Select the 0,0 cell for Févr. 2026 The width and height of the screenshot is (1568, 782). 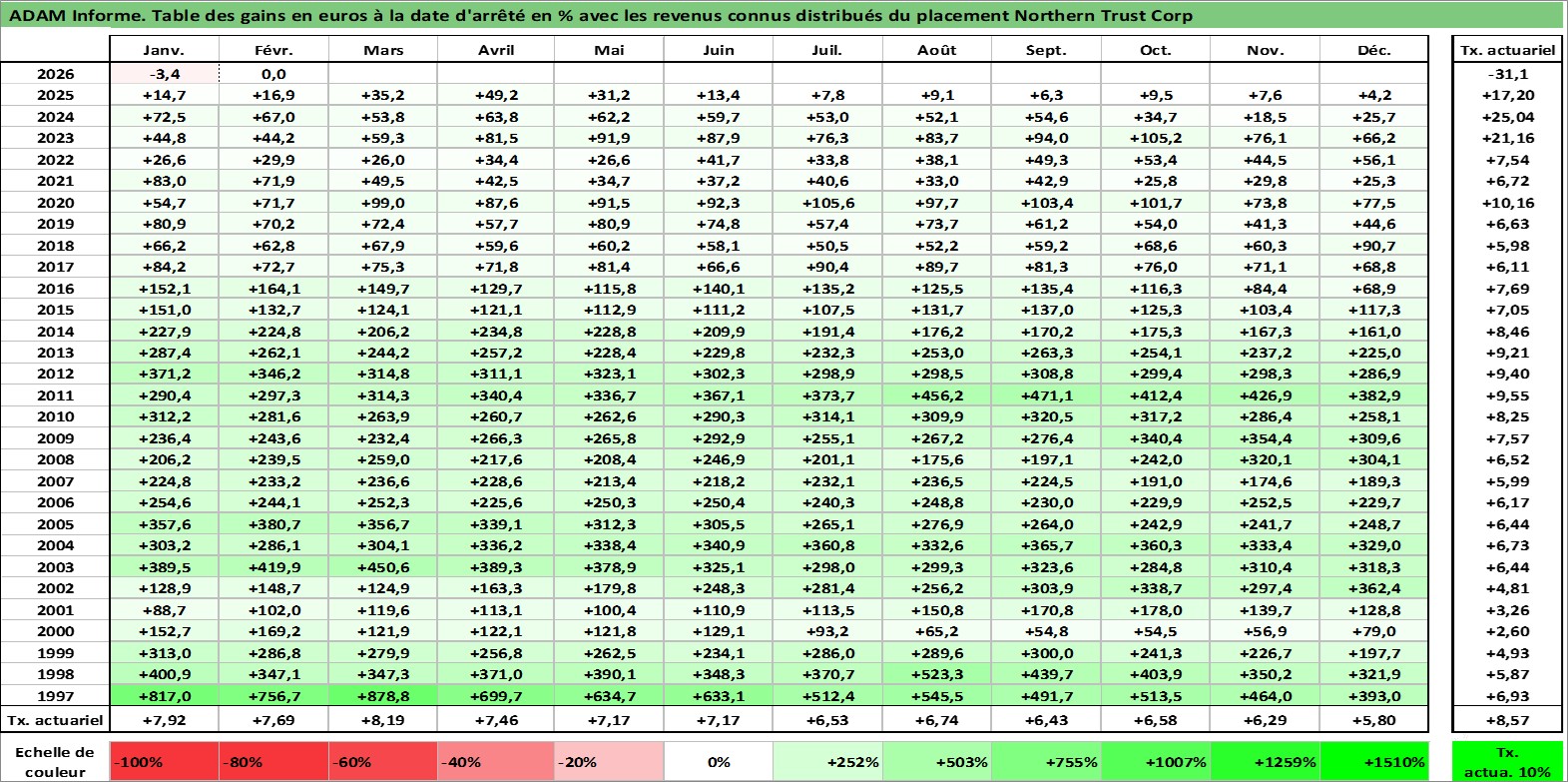click(273, 74)
